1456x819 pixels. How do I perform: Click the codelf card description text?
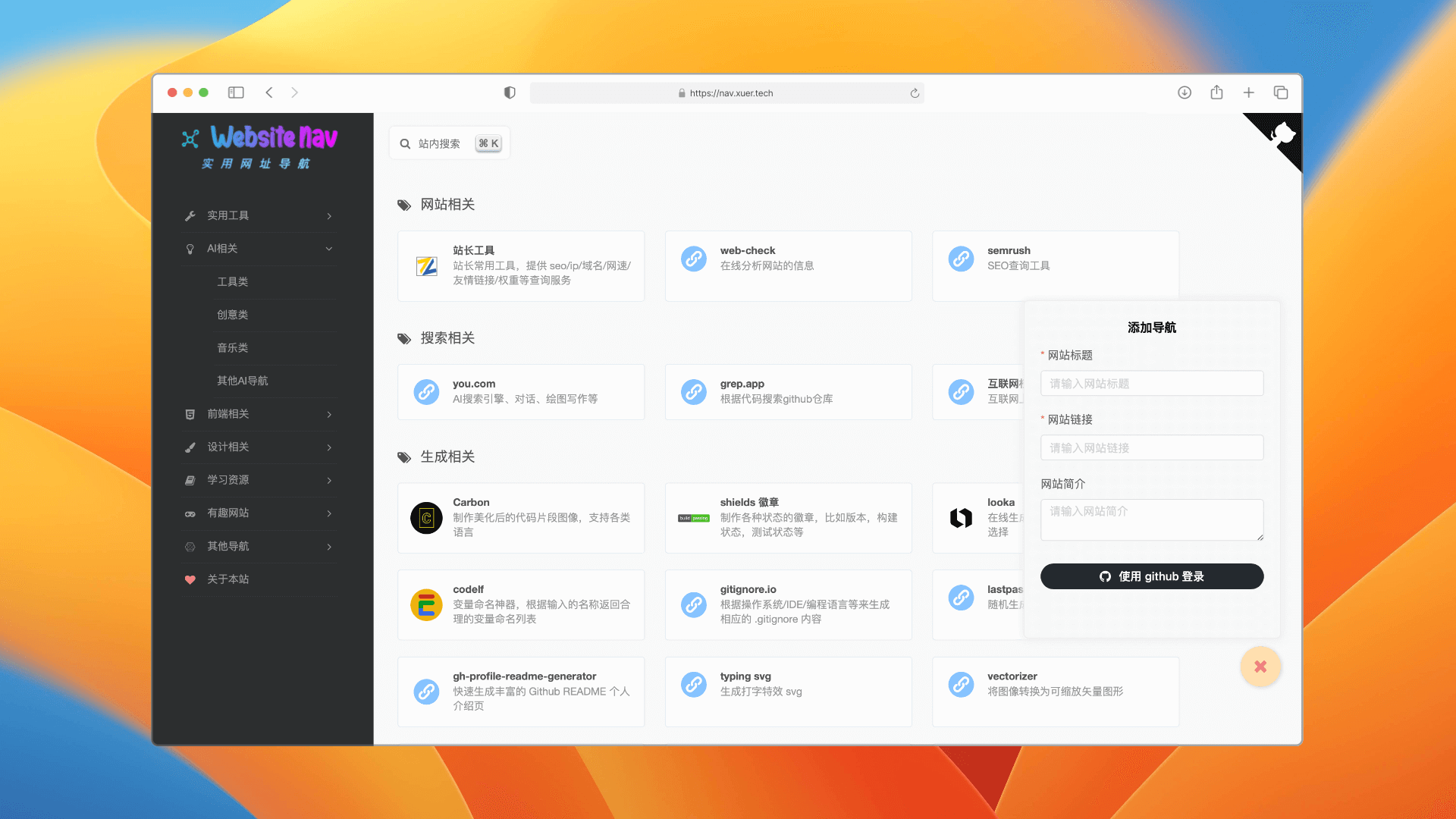(x=541, y=612)
